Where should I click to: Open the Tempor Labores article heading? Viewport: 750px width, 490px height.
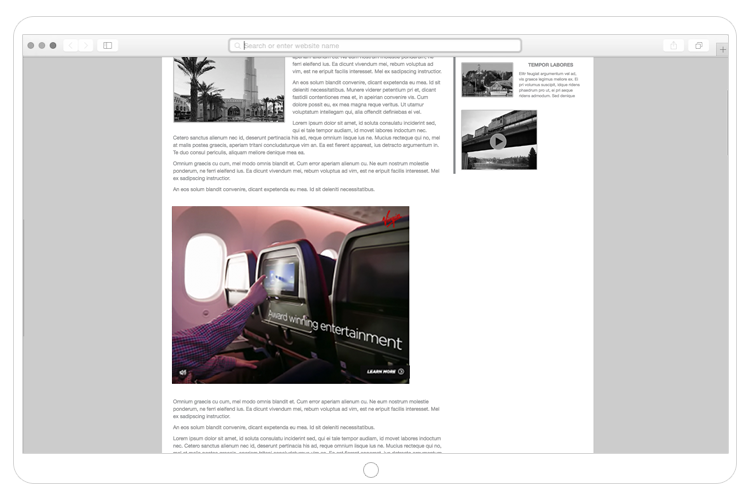tap(550, 65)
